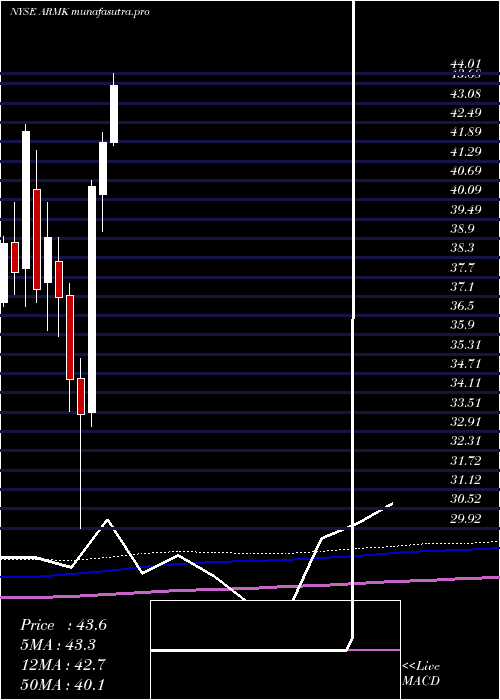Viewport: 500px width, 700px height.
Task: Click the 33.51 price label
Action: 466,403
